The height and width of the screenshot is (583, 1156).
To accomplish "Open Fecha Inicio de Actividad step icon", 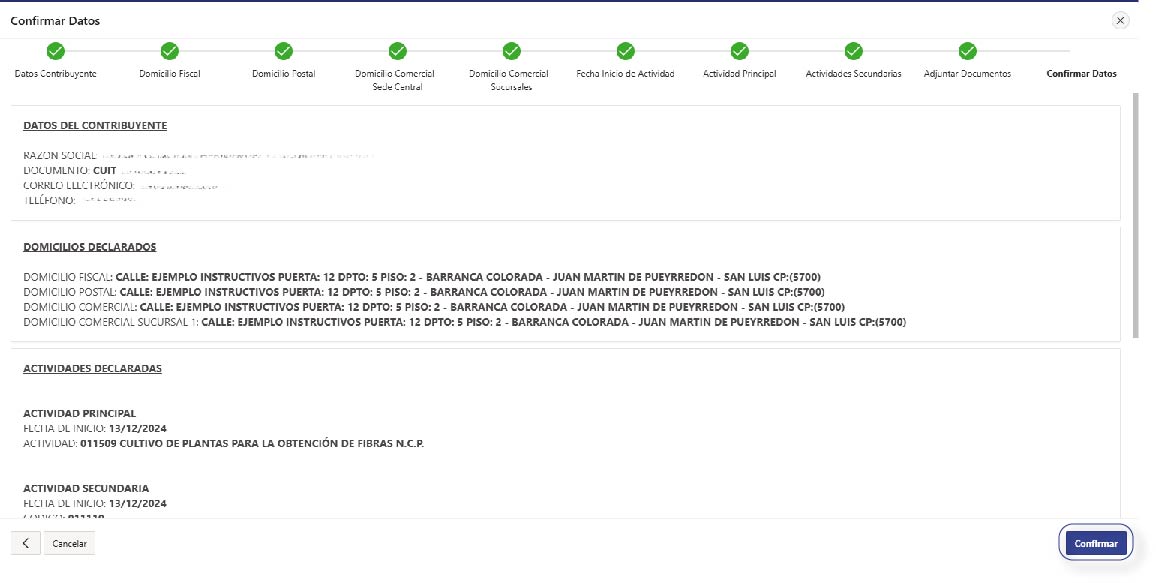I will pyautogui.click(x=626, y=51).
